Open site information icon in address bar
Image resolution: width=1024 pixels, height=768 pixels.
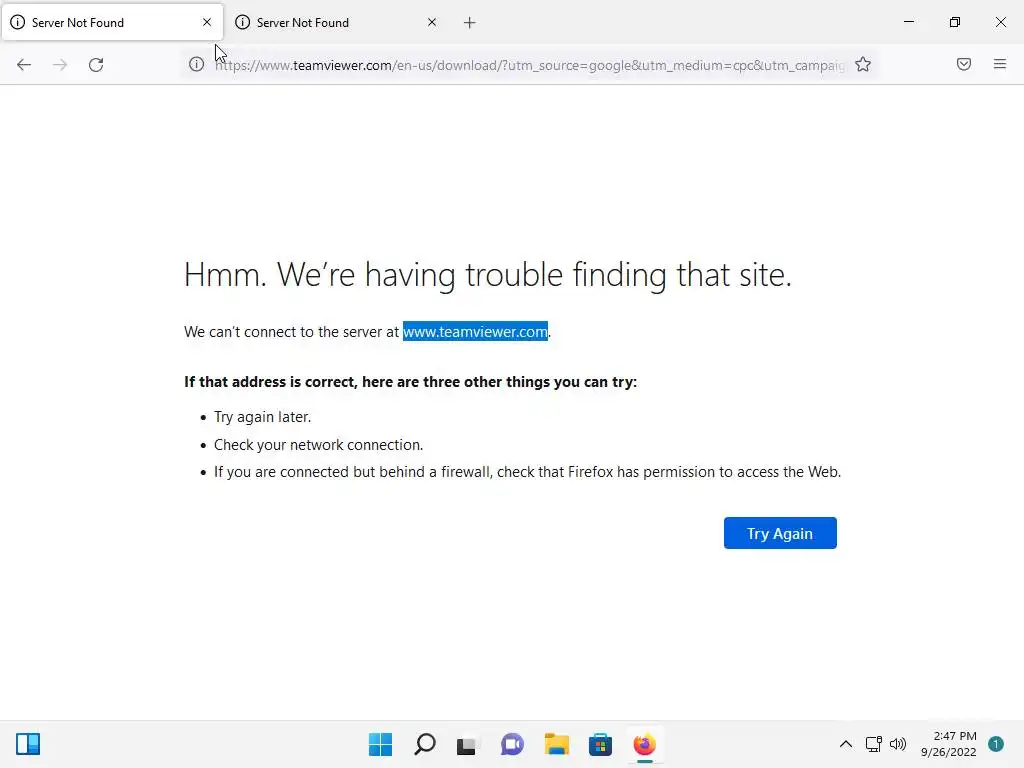point(197,64)
